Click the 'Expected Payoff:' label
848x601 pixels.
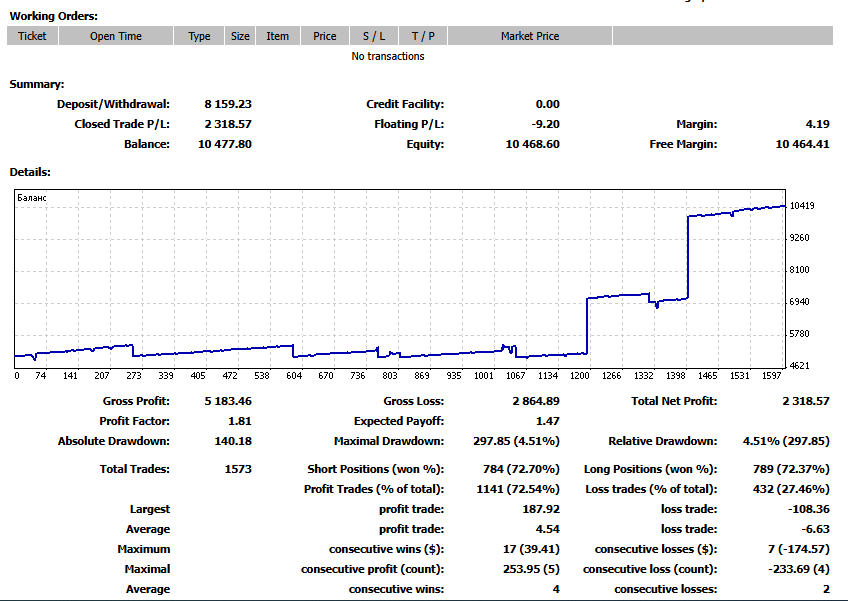[x=399, y=421]
